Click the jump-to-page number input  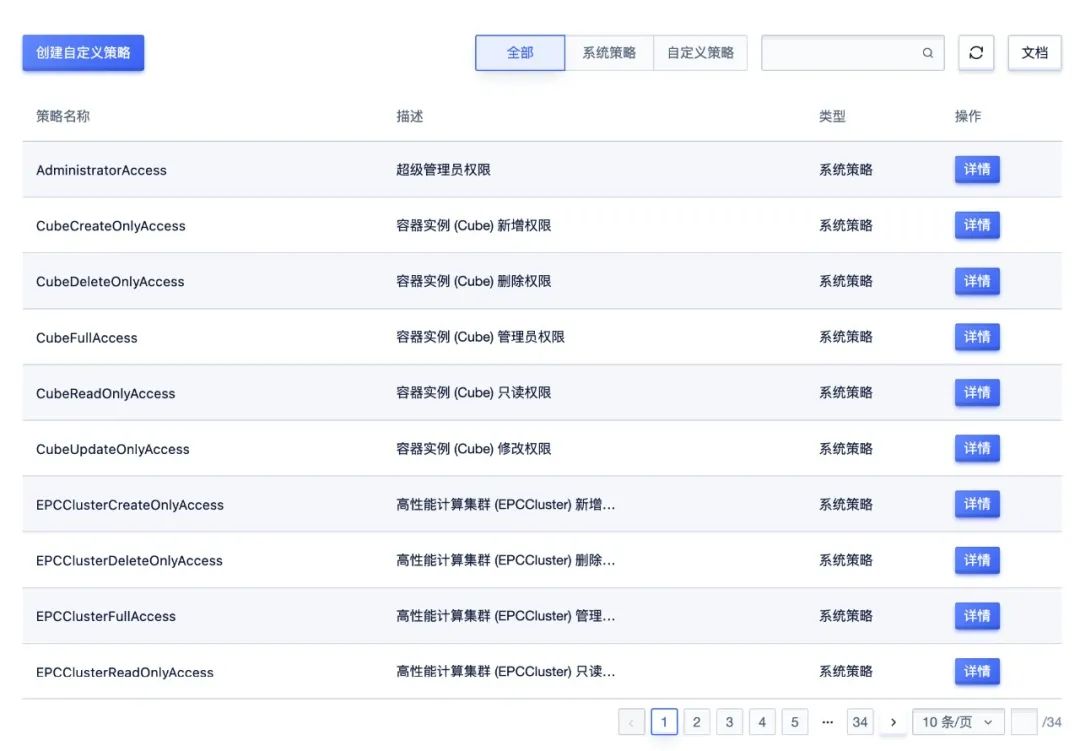click(1024, 722)
